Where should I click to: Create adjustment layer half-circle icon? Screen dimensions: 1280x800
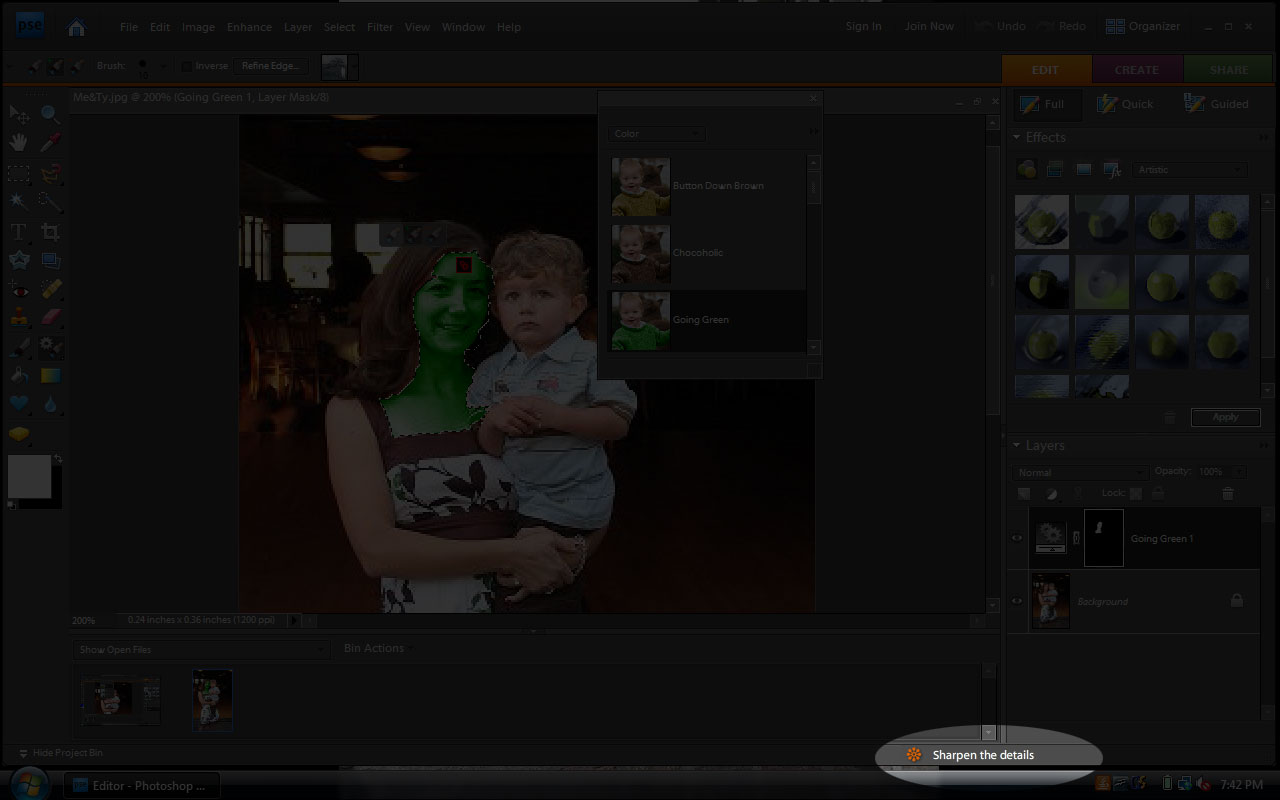1051,494
